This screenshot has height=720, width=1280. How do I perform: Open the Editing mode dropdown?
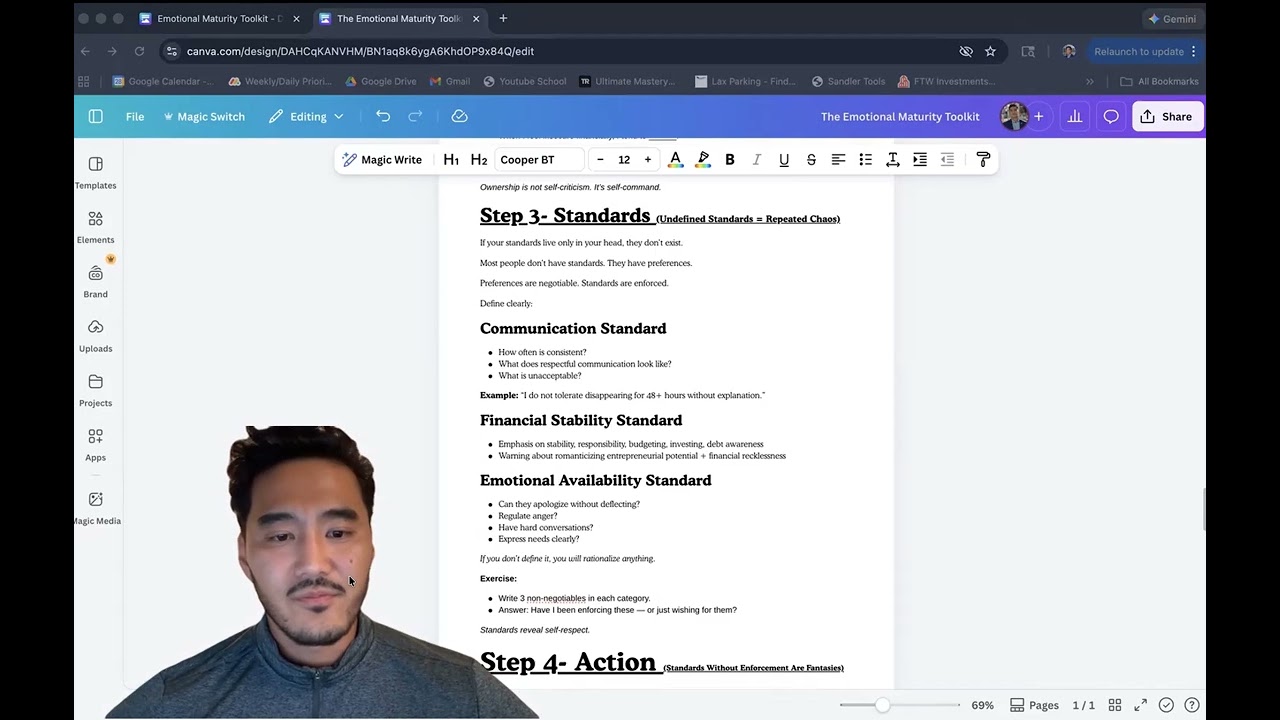point(306,116)
